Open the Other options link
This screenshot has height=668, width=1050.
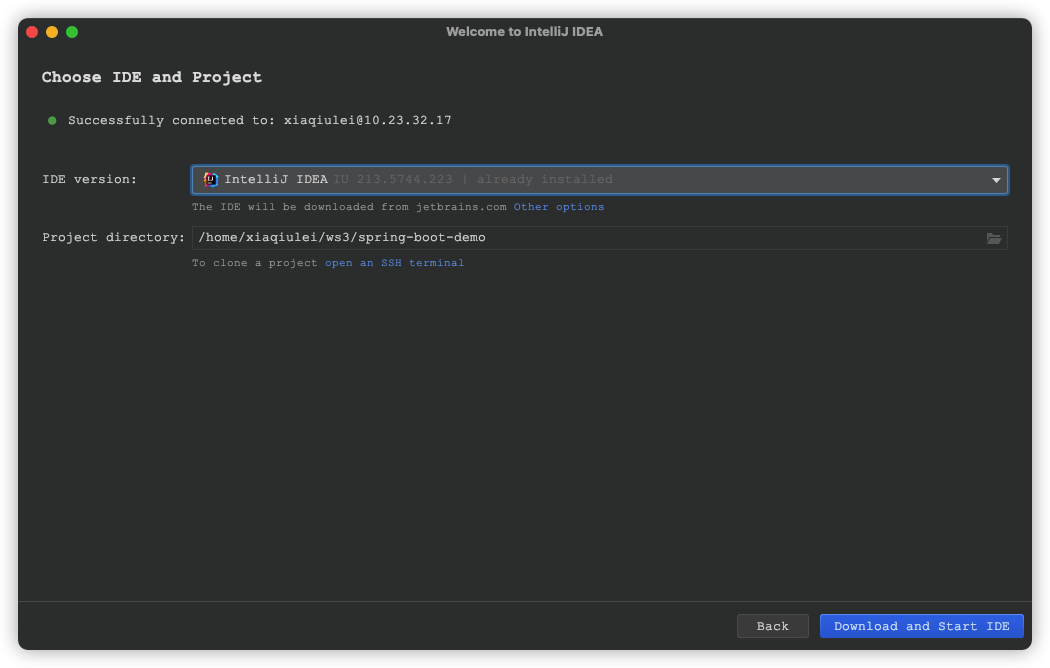pos(558,207)
